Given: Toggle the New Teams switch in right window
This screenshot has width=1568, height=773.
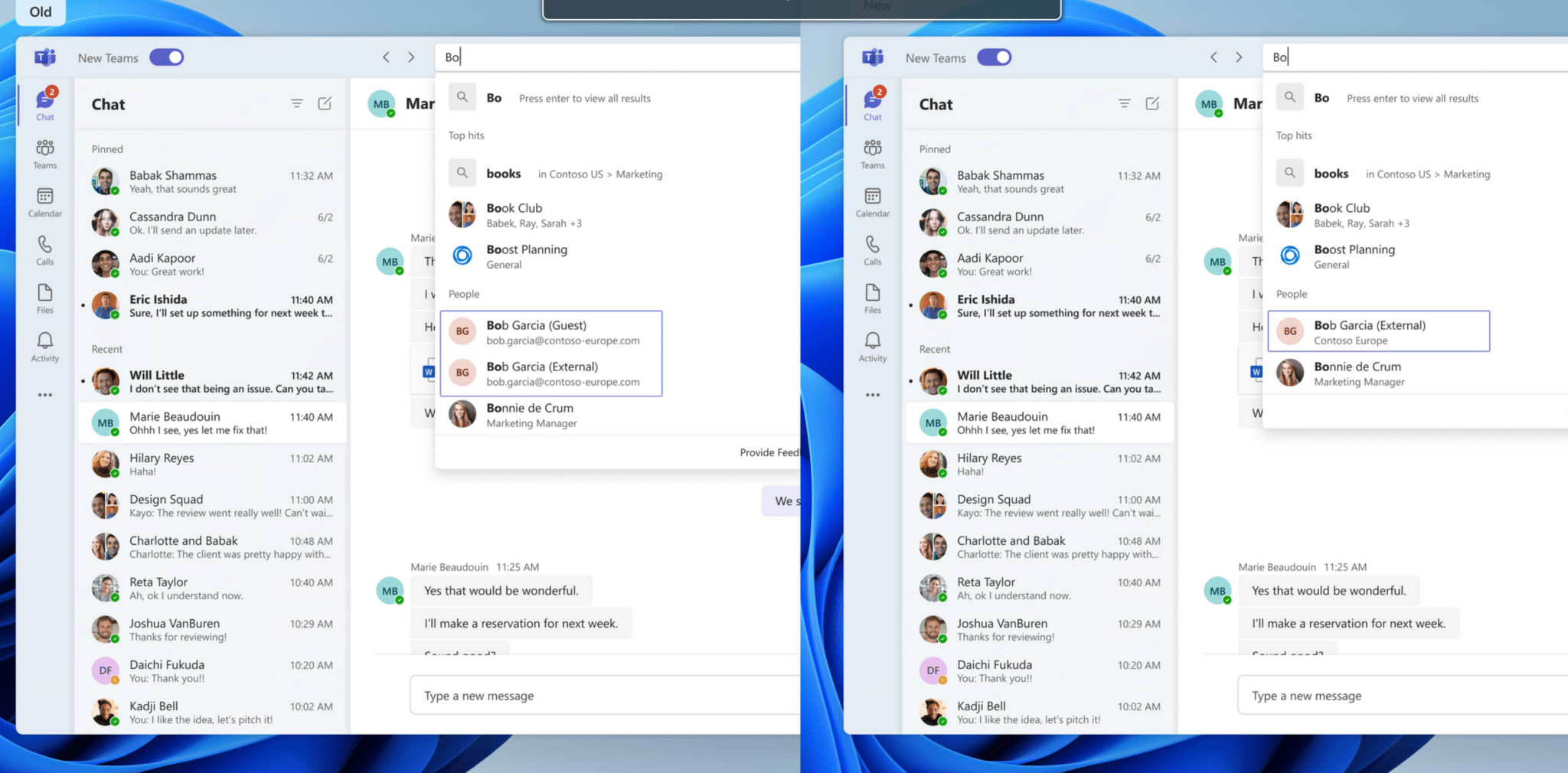Looking at the screenshot, I should [994, 57].
